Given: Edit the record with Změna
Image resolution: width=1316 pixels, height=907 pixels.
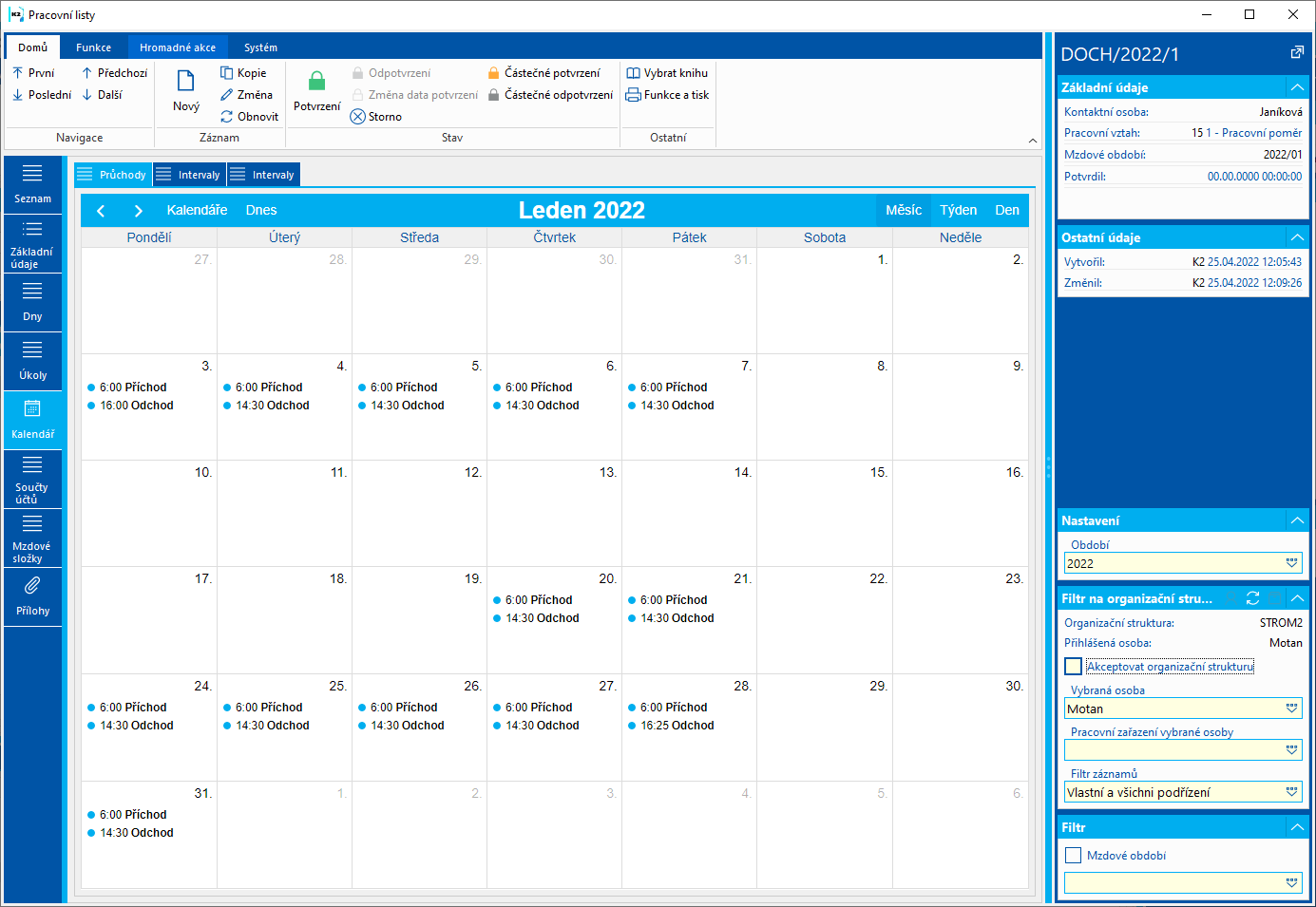Looking at the screenshot, I should pos(246,95).
